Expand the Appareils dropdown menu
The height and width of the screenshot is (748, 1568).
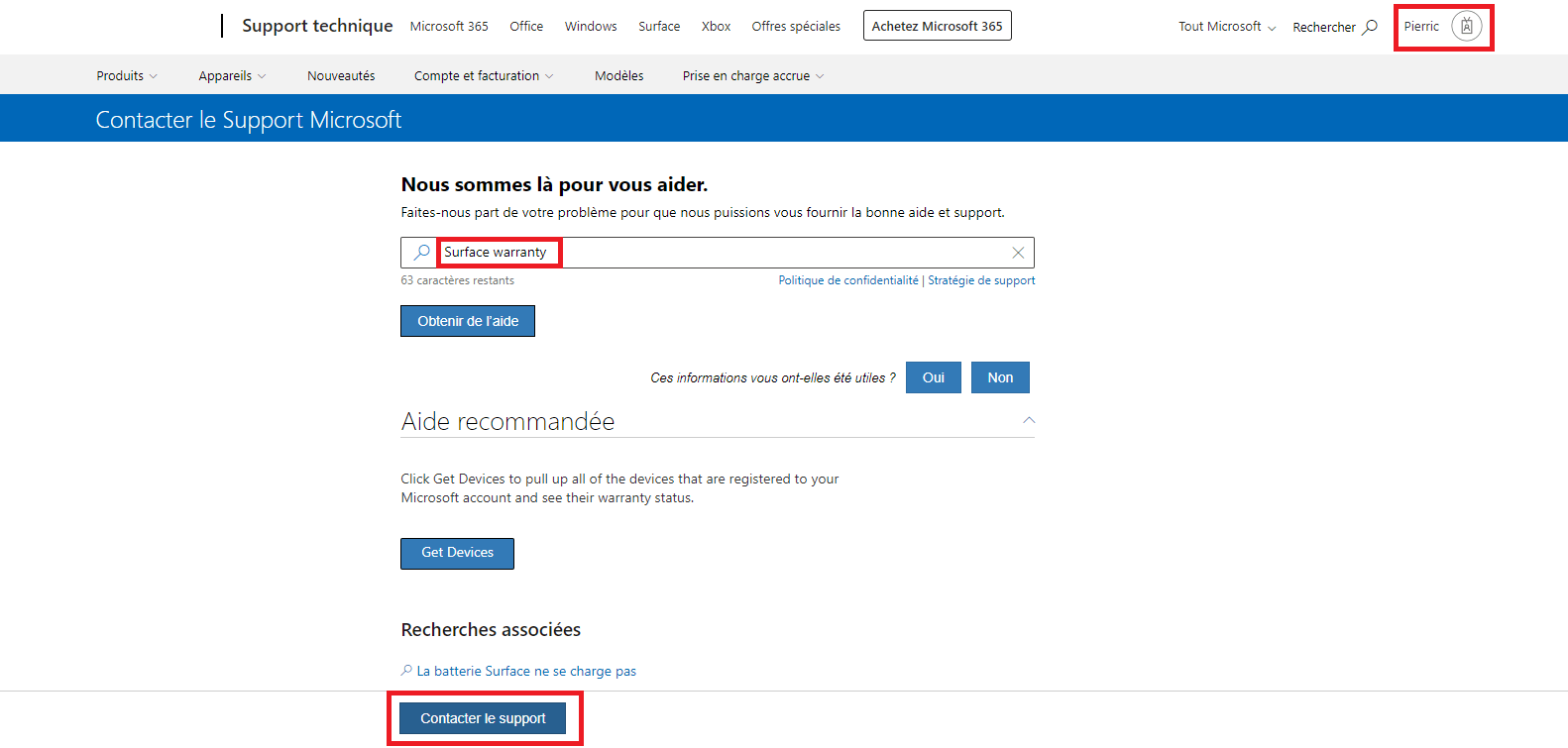(x=232, y=76)
